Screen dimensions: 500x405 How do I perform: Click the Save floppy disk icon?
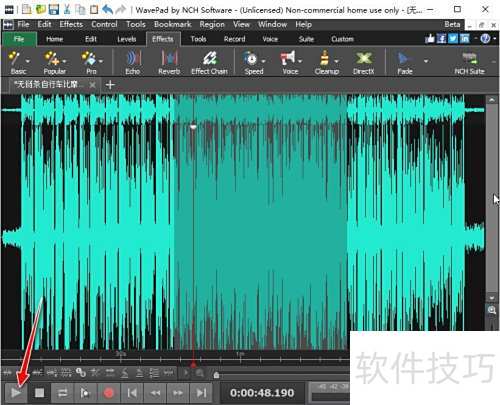coord(54,9)
